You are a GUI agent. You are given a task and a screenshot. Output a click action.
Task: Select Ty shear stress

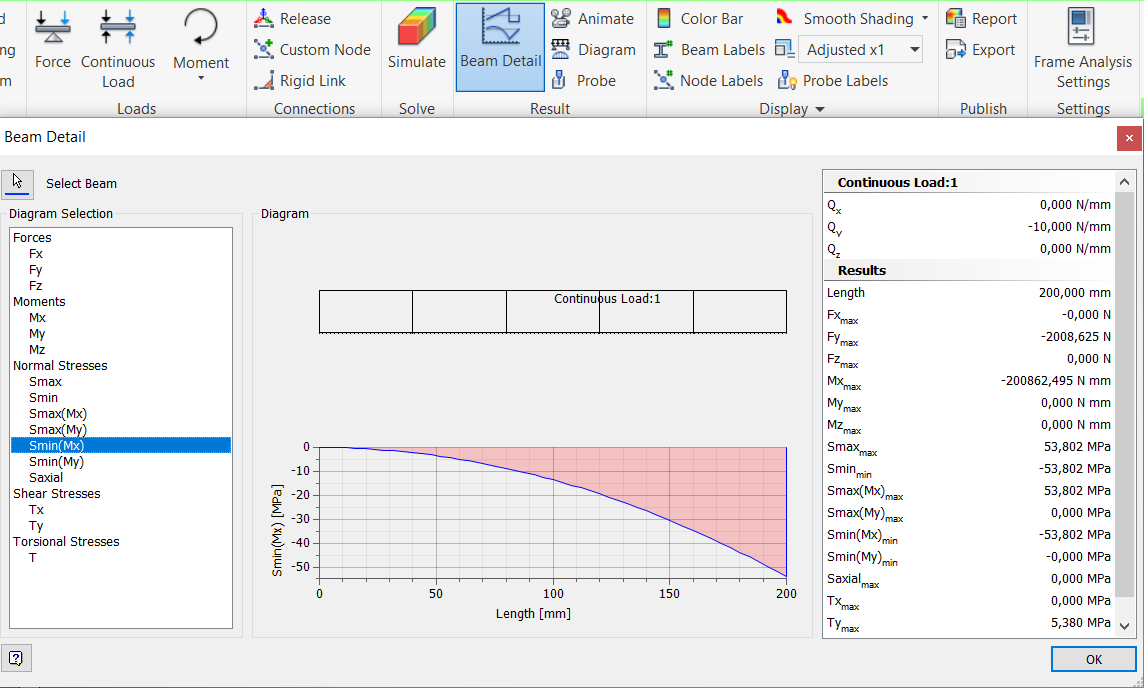(x=36, y=526)
